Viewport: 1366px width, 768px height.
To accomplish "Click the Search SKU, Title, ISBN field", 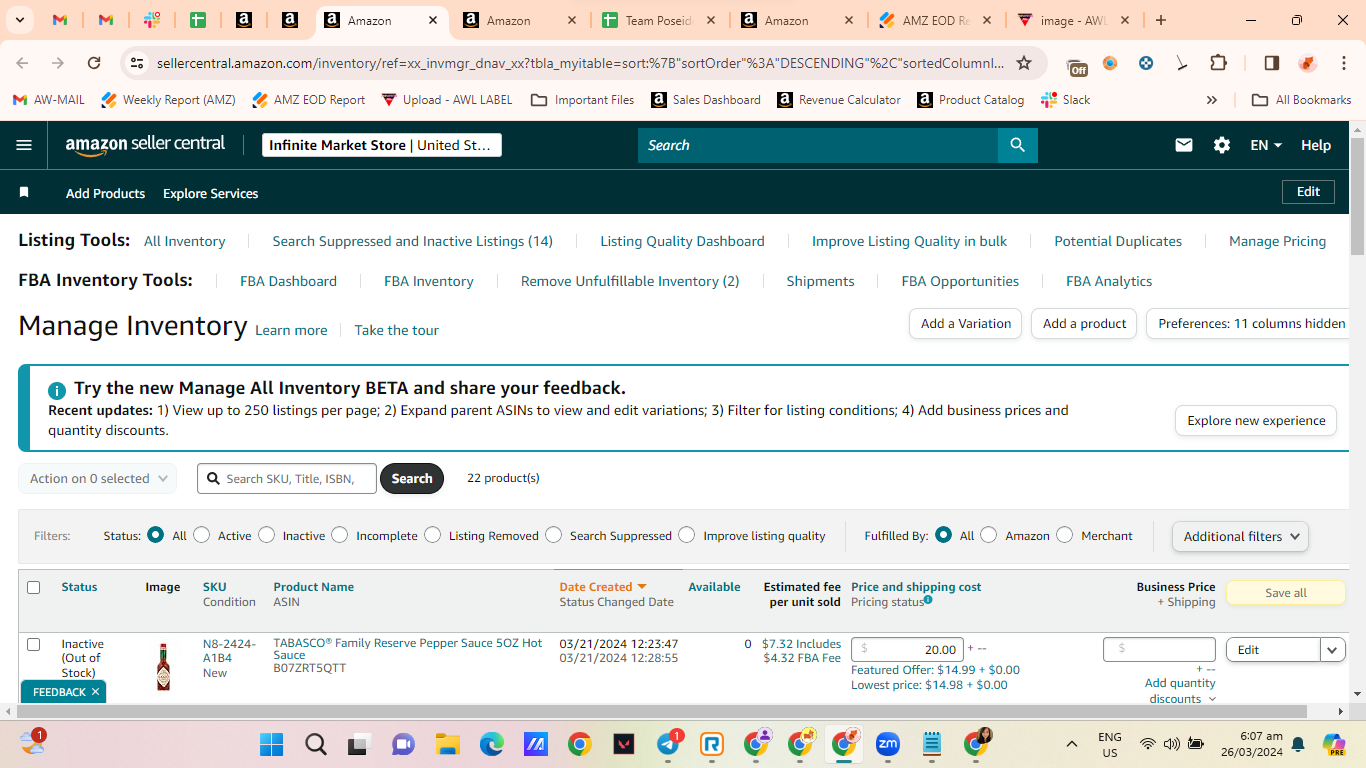I will tap(287, 479).
